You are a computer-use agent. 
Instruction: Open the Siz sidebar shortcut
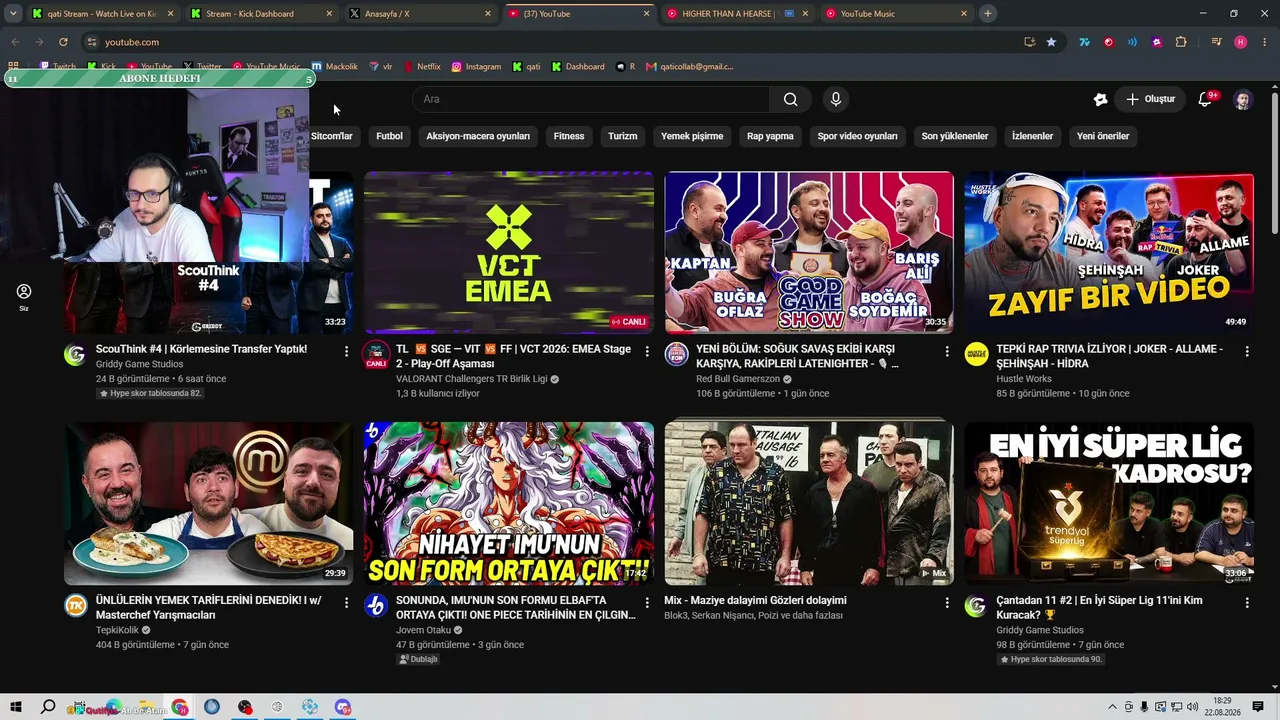click(24, 297)
